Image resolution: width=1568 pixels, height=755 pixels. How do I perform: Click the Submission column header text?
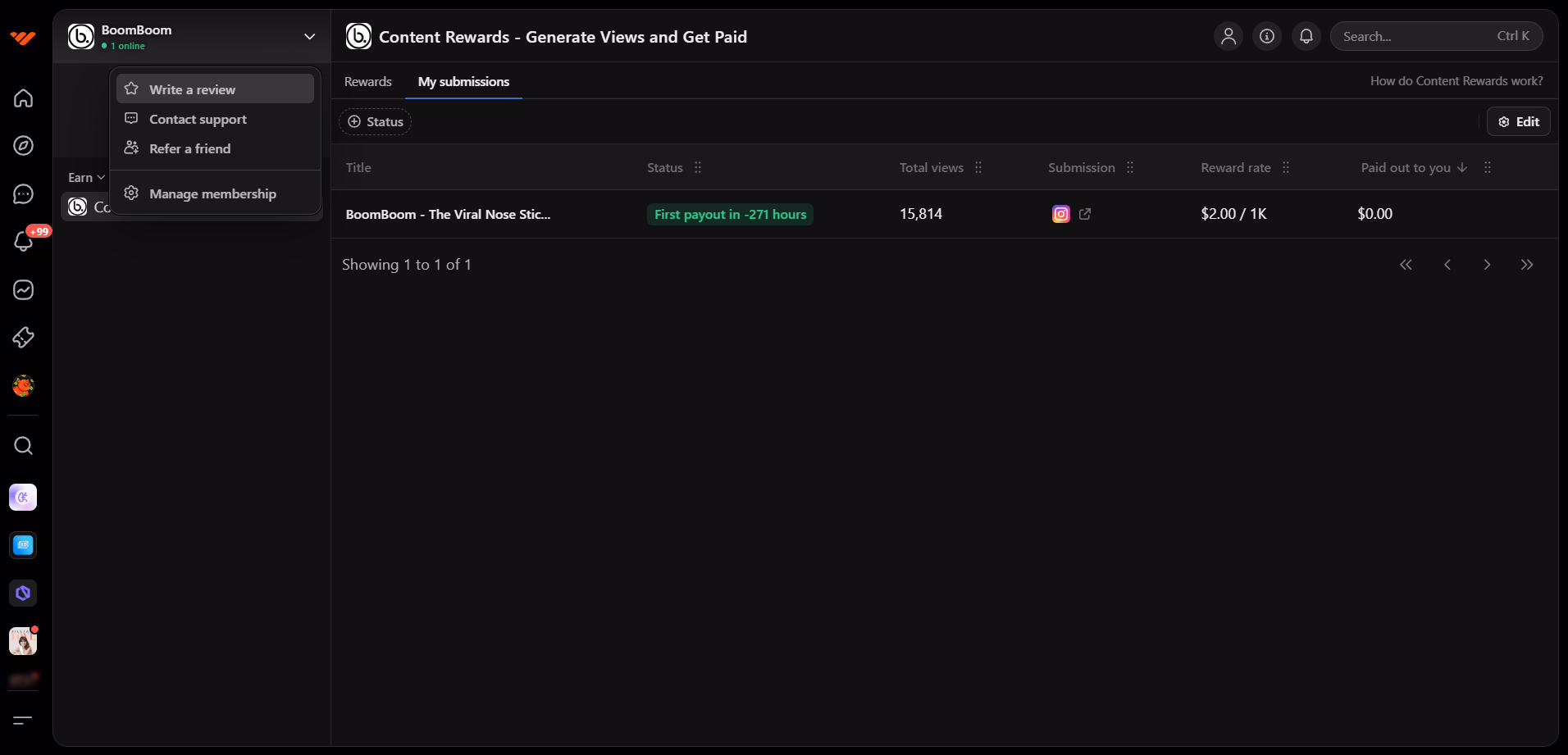coord(1081,167)
